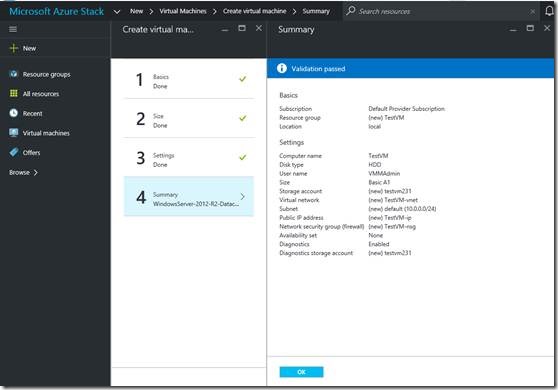Open Offers menu item
The width and height of the screenshot is (558, 390).
[31, 153]
